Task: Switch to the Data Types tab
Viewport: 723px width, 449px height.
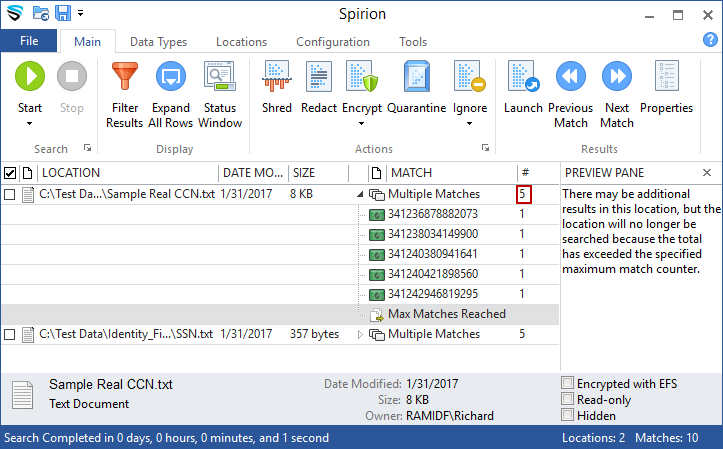Action: pos(158,42)
